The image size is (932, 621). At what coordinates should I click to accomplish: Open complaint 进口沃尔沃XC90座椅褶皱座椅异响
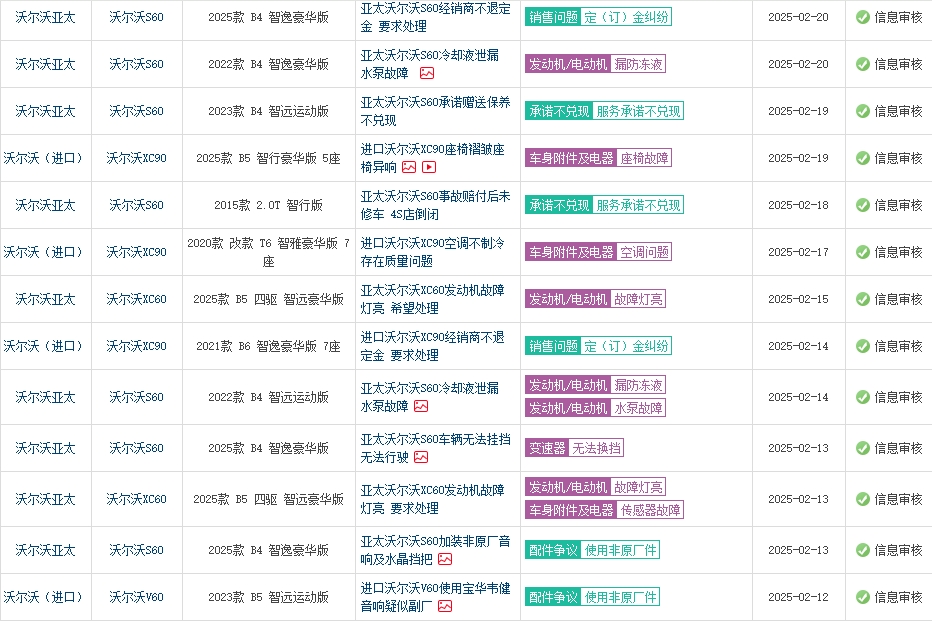point(432,158)
